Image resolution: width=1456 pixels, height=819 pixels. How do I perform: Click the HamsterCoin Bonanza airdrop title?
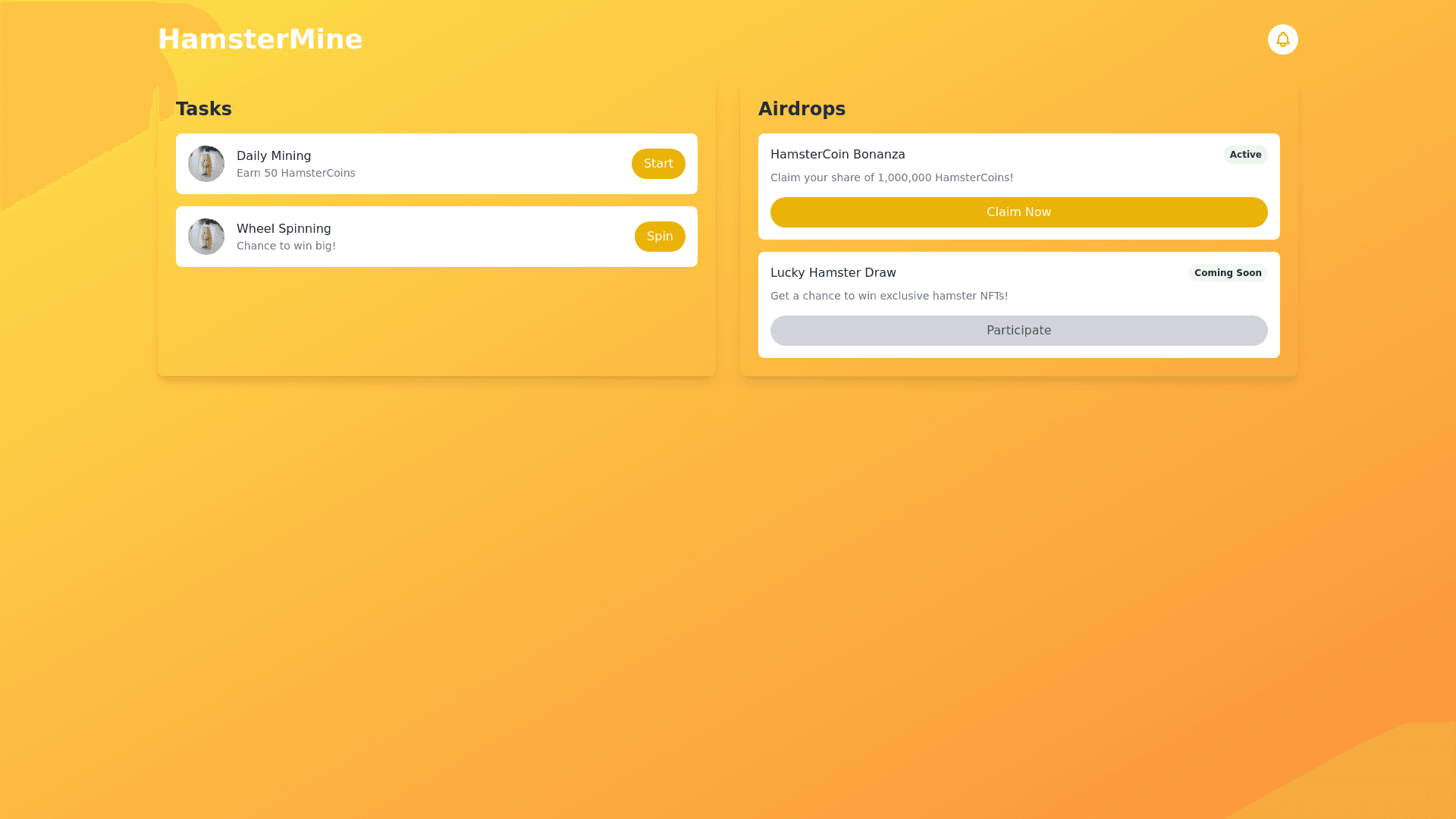point(837,155)
